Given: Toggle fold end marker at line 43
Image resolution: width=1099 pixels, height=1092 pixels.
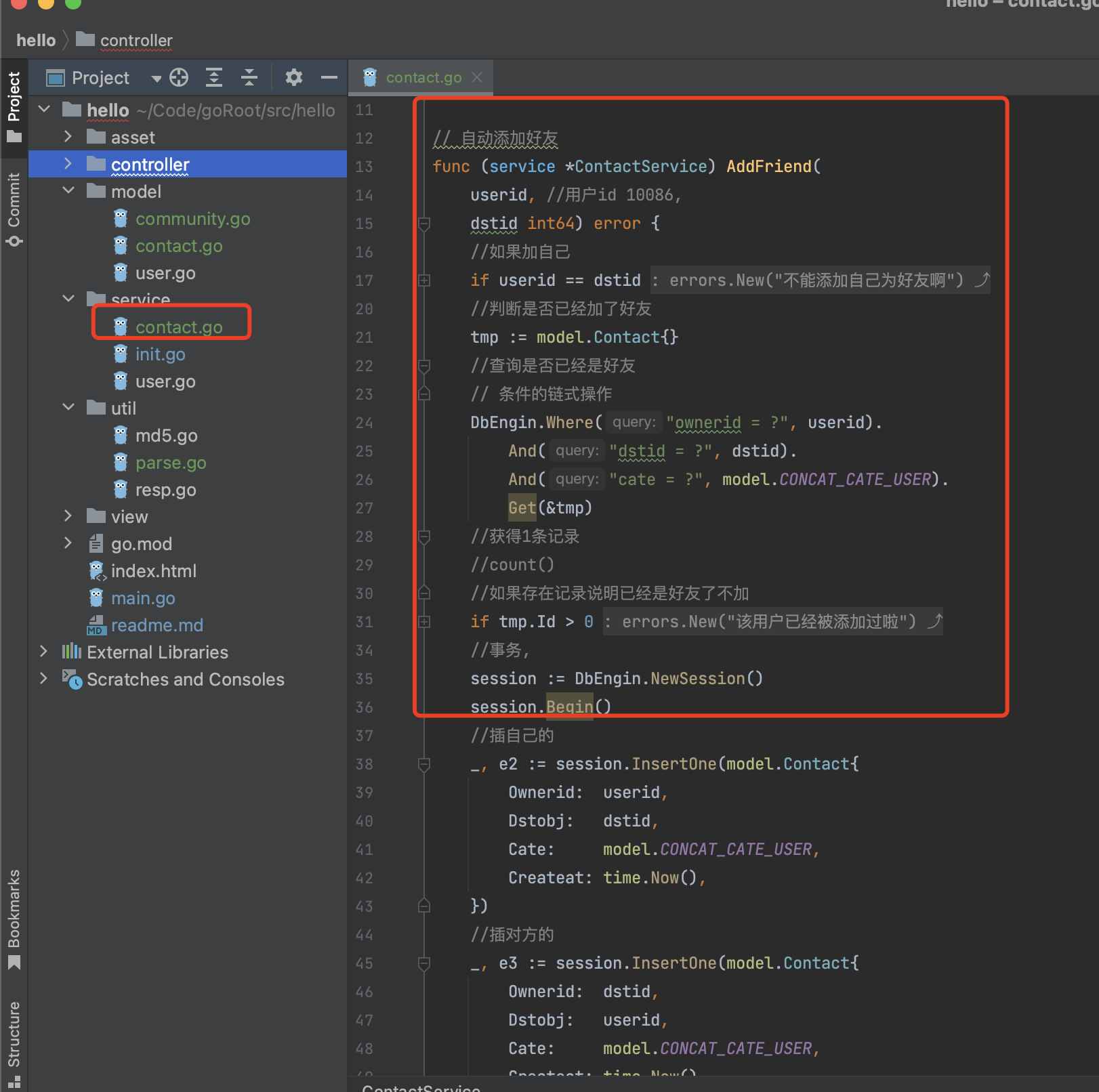Looking at the screenshot, I should click(x=424, y=905).
